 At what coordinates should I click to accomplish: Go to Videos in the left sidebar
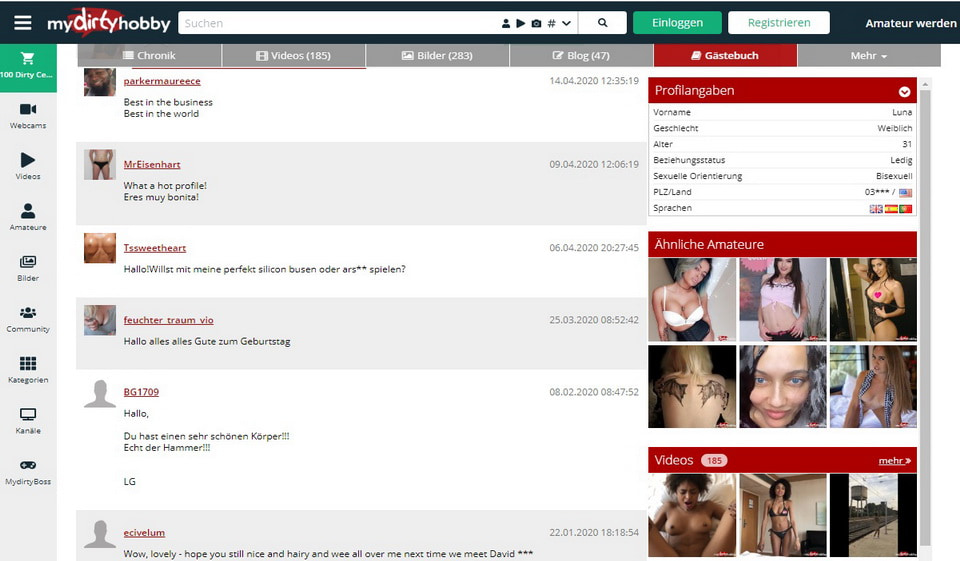[28, 160]
